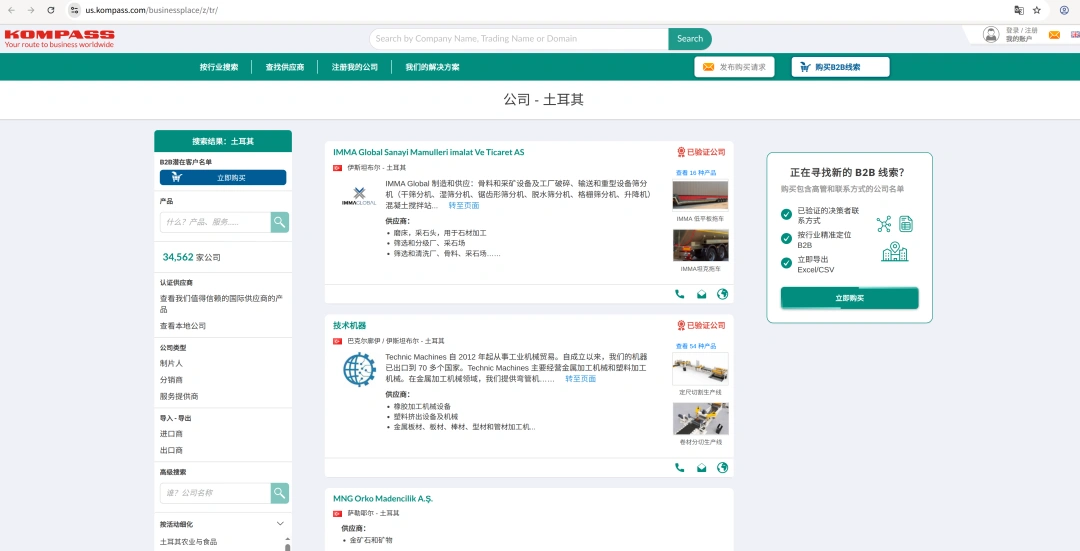The width and height of the screenshot is (1080, 551).
Task: Click the IMMA Global company logo
Action: (359, 196)
